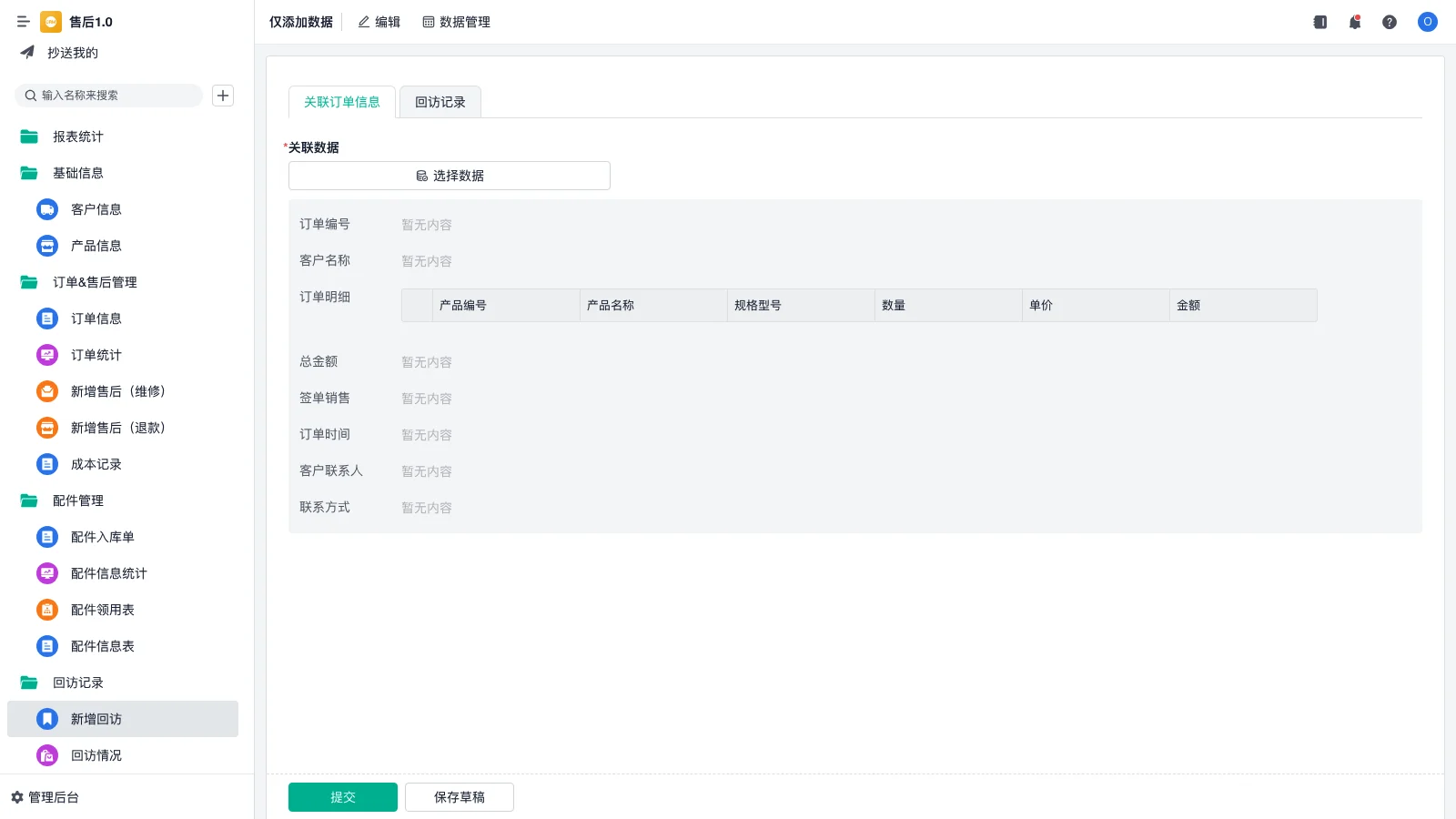The image size is (1456, 819).
Task: Click the help question mark icon
Action: click(x=1390, y=22)
